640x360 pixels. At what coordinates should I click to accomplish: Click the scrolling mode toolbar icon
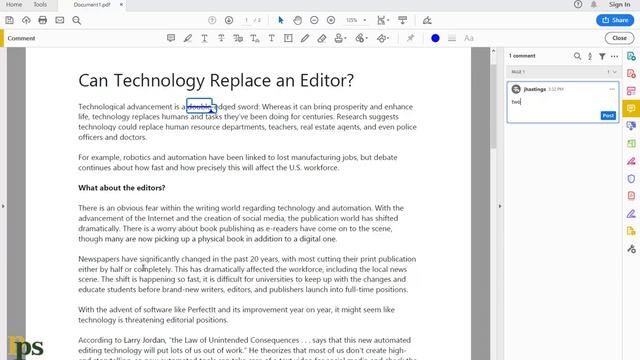click(x=402, y=20)
